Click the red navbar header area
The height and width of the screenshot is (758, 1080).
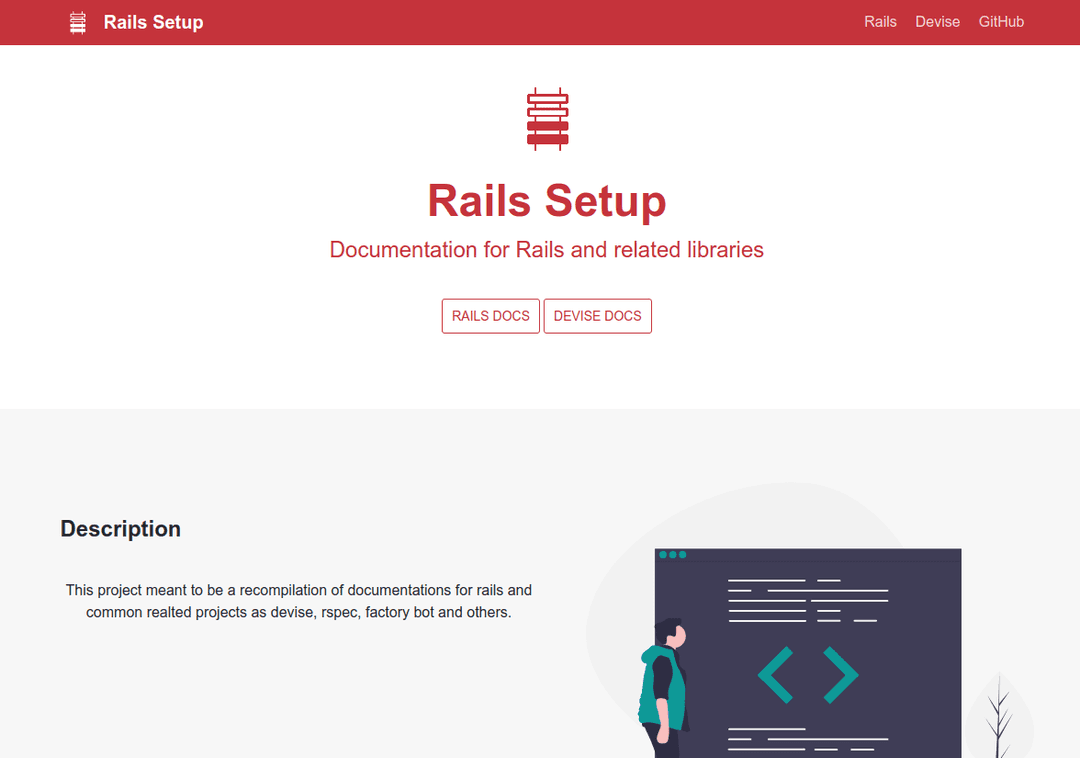point(500,21)
